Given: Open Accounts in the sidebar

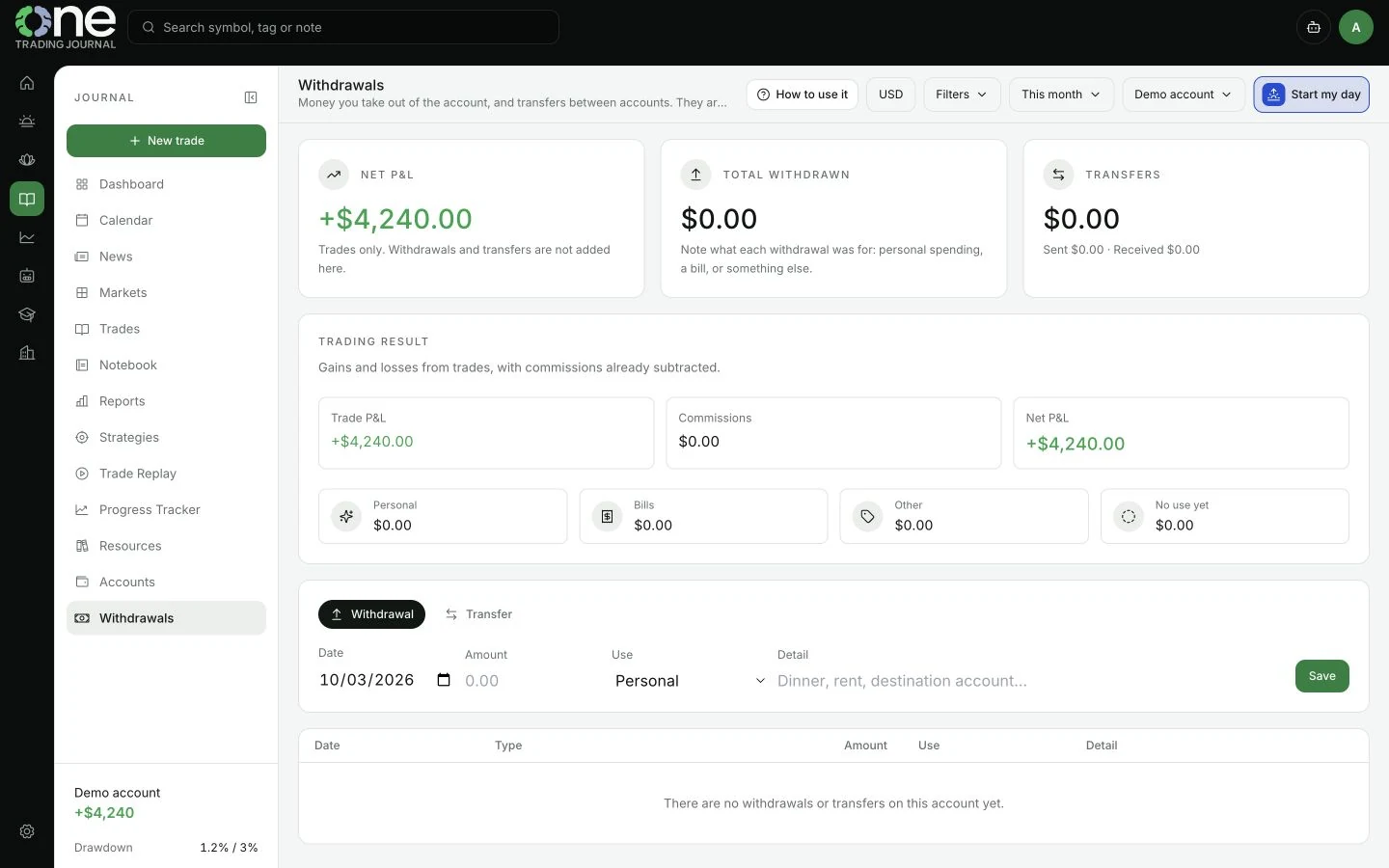Looking at the screenshot, I should pyautogui.click(x=166, y=582).
